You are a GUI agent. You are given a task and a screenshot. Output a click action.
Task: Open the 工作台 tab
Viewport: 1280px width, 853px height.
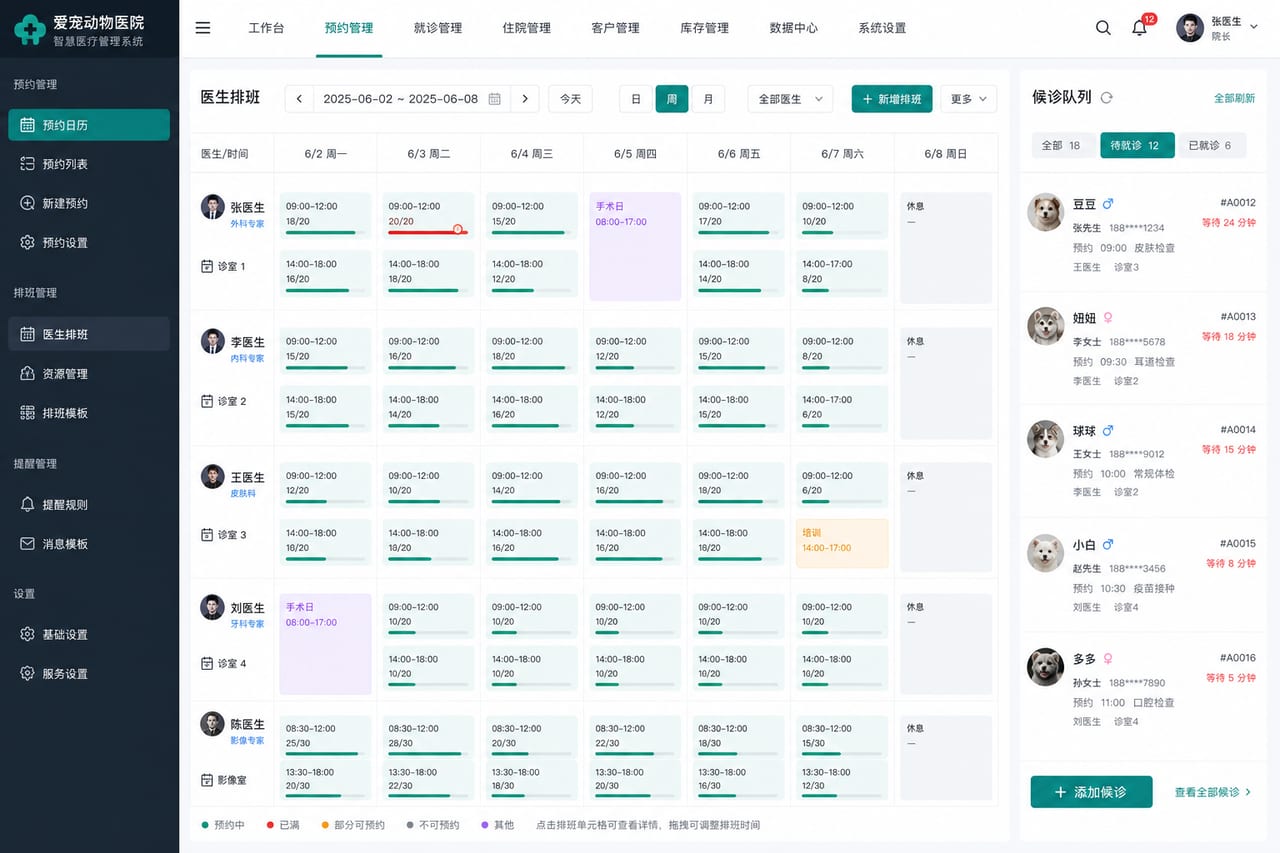(266, 28)
